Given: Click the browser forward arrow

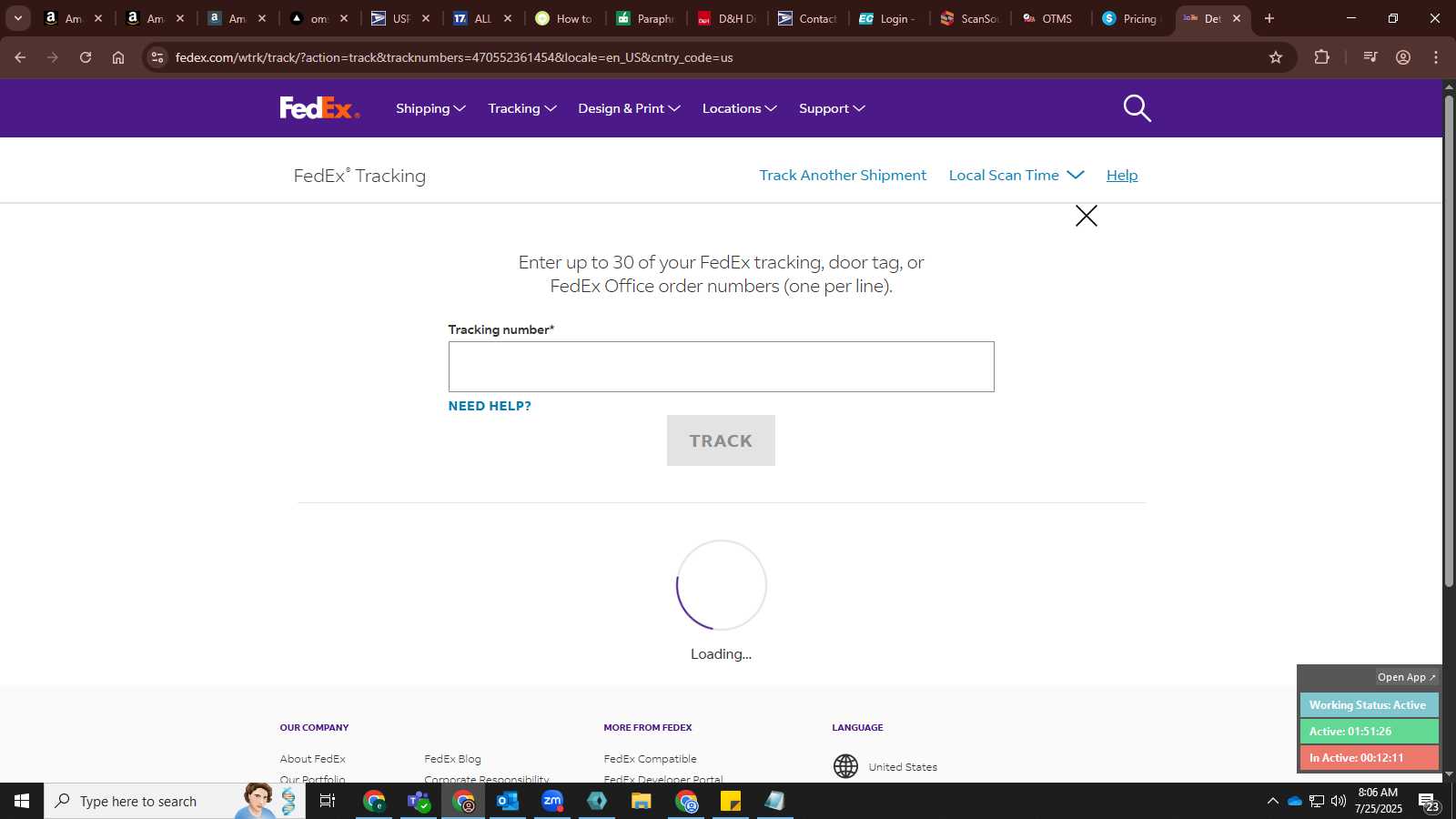Looking at the screenshot, I should [x=53, y=57].
